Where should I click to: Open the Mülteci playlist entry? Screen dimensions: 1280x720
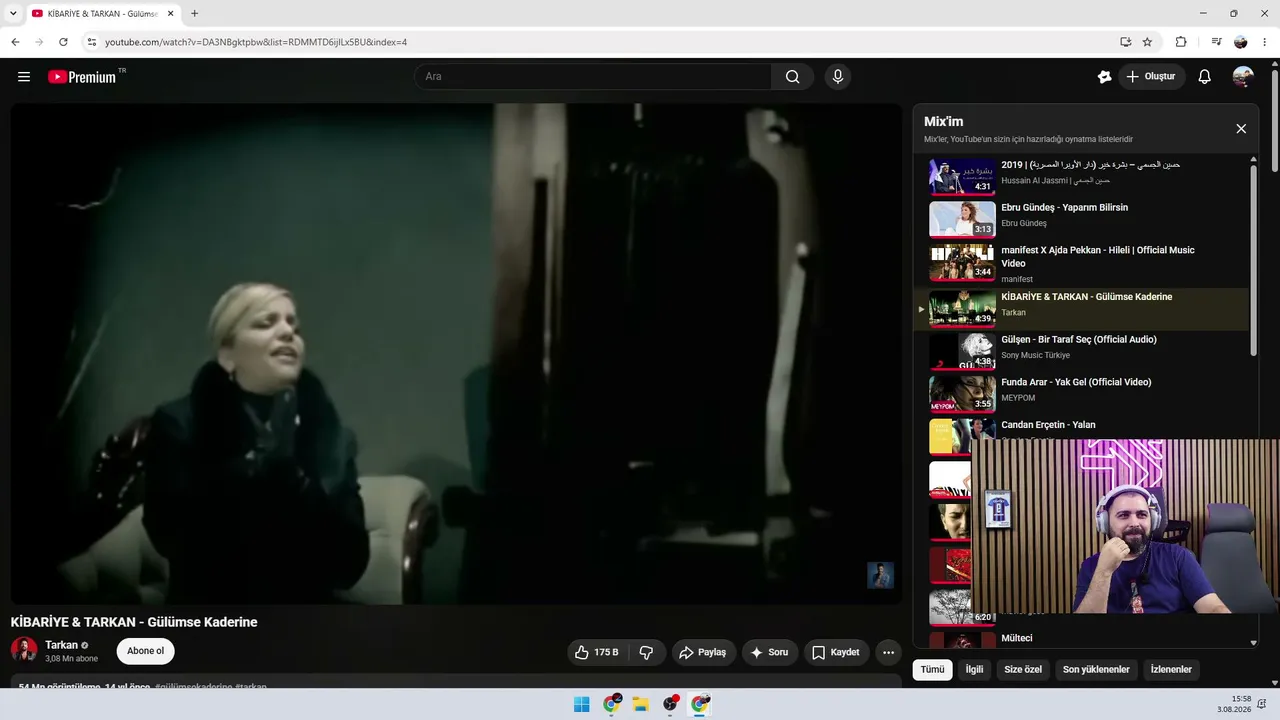(x=1017, y=638)
